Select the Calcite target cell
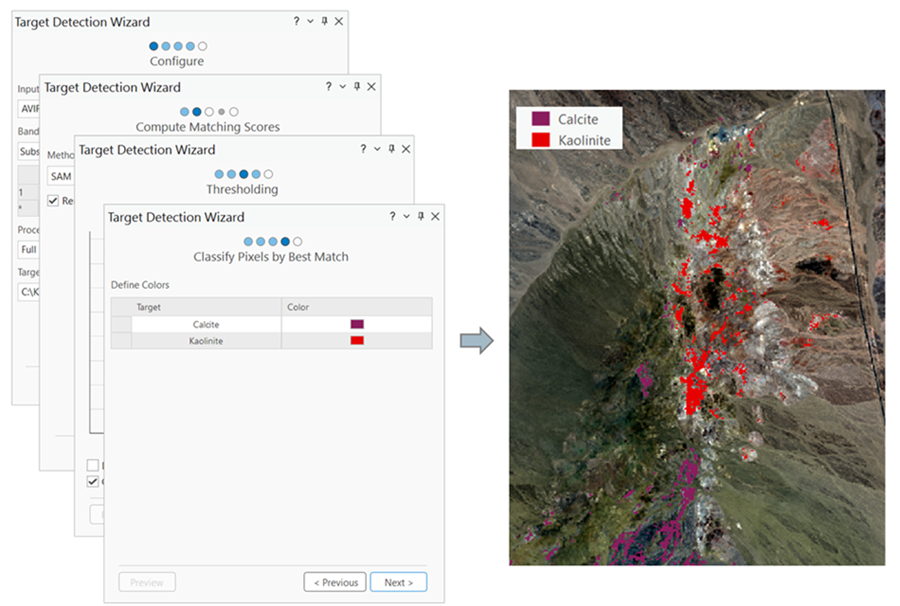The width and height of the screenshot is (900, 606). coord(206,324)
